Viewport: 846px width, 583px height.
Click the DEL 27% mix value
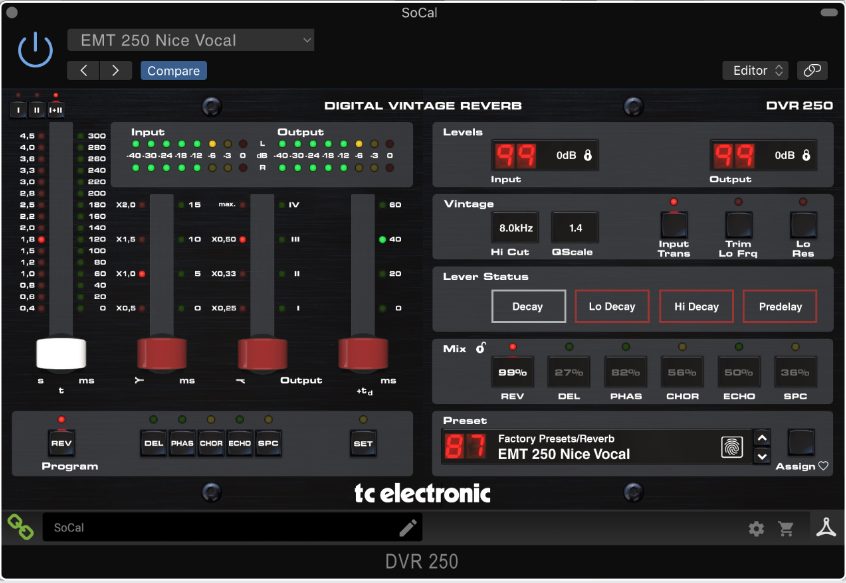pos(569,372)
